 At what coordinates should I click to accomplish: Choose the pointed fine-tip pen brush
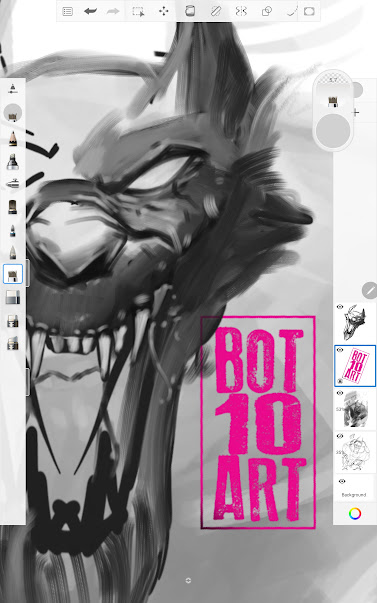pos(13,252)
